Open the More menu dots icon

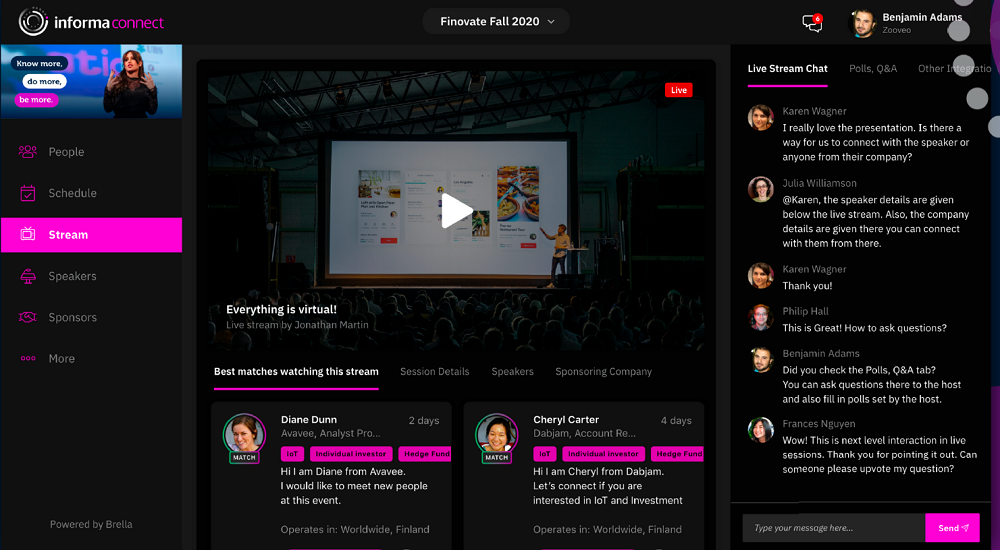click(x=28, y=358)
